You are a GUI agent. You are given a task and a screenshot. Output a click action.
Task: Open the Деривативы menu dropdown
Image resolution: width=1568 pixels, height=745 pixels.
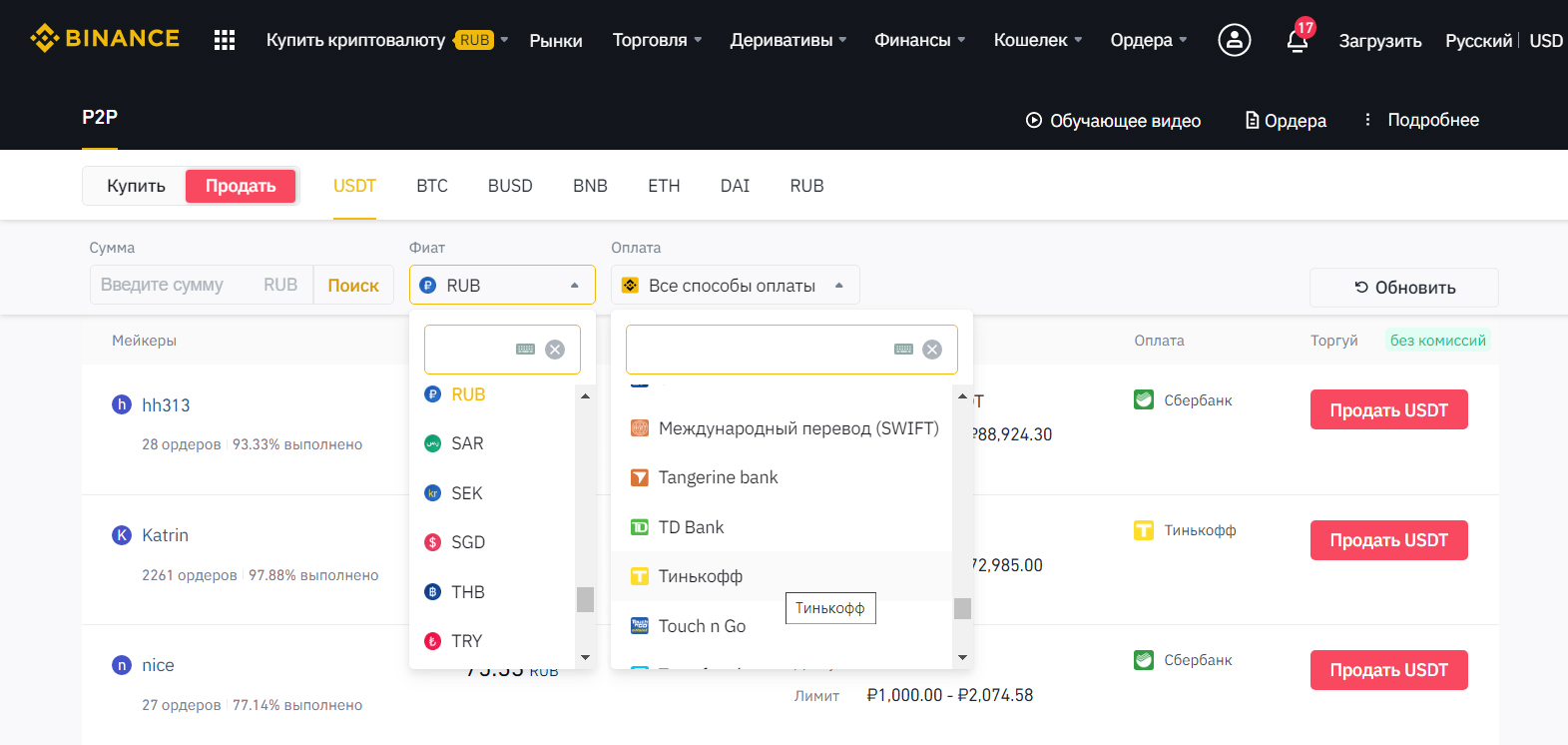click(x=788, y=40)
